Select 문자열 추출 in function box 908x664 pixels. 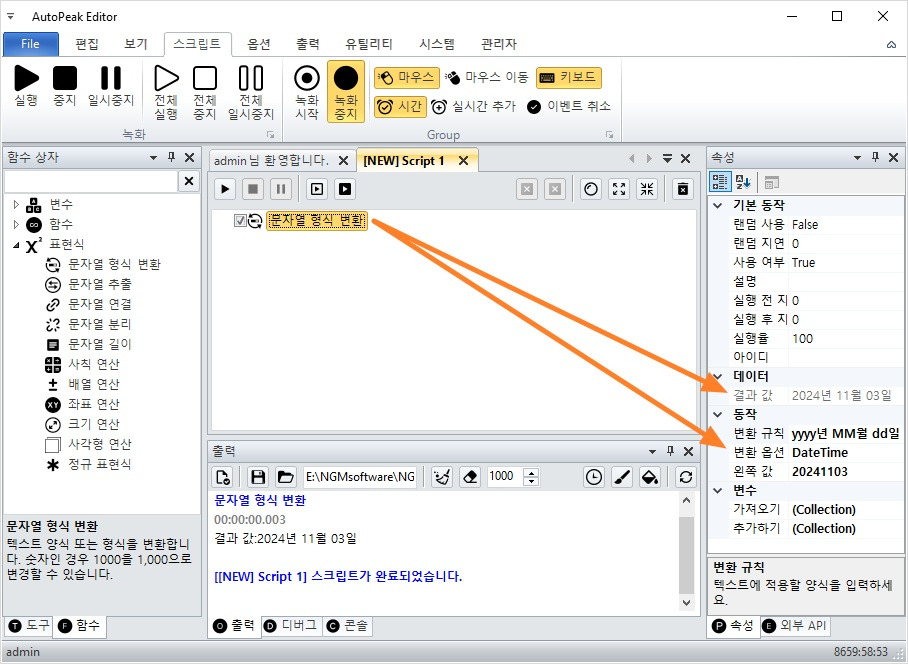tap(100, 284)
